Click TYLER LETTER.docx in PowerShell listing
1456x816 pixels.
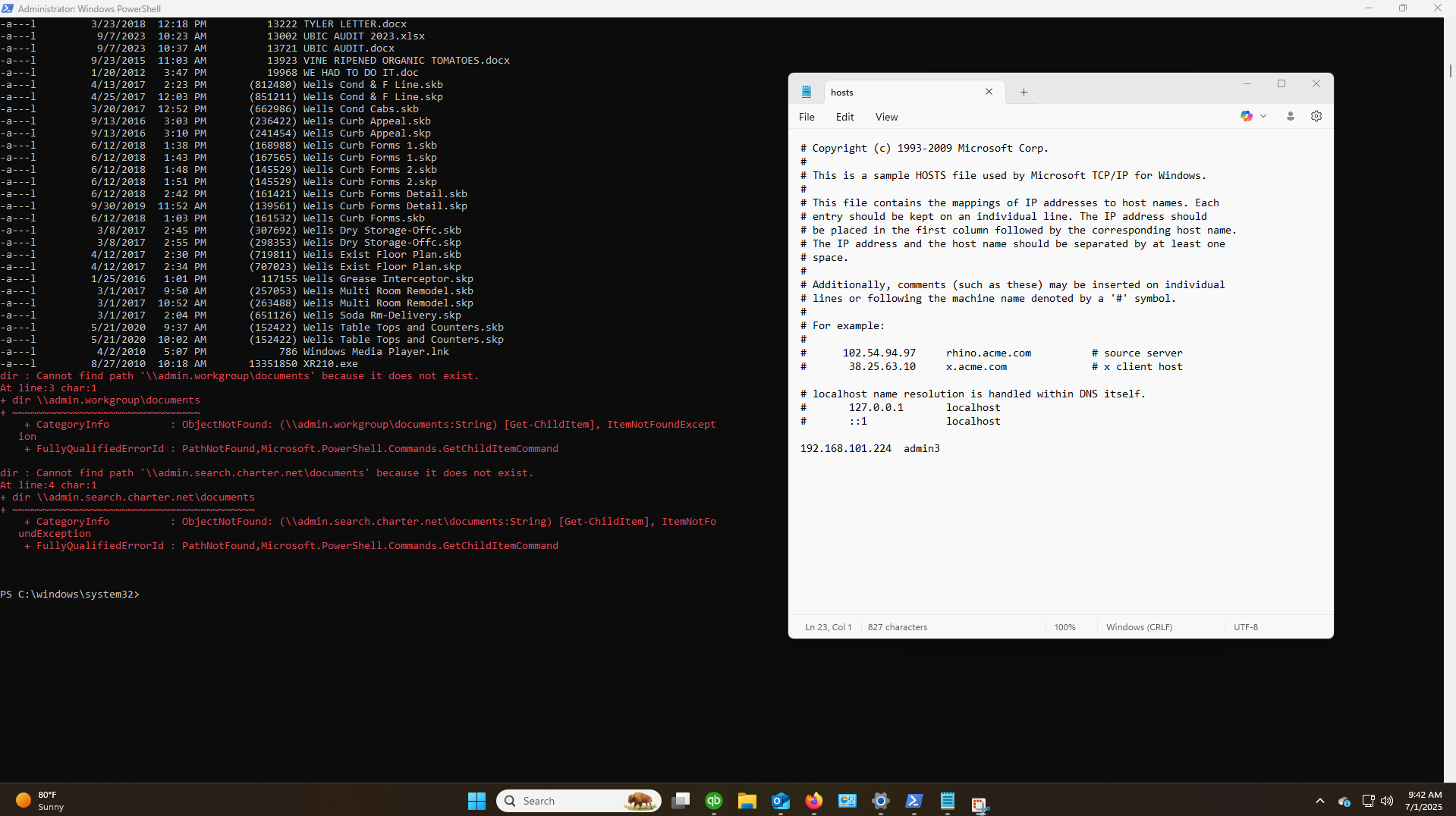(x=354, y=24)
